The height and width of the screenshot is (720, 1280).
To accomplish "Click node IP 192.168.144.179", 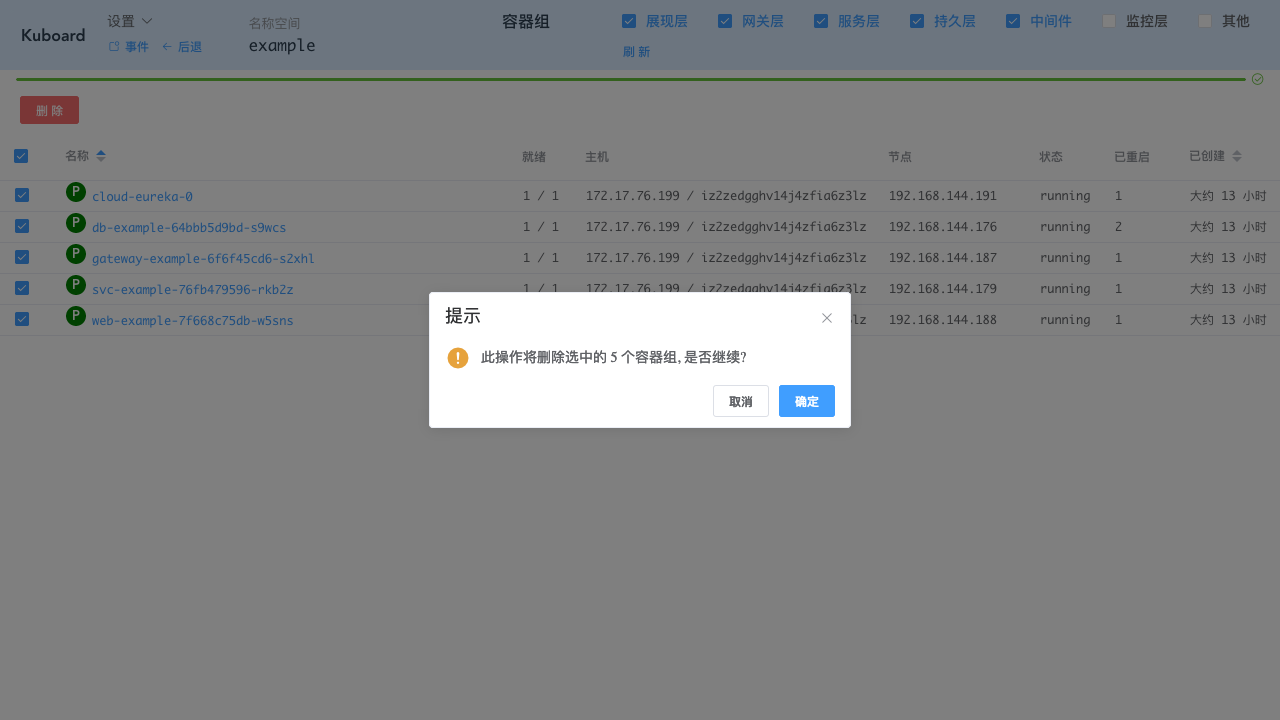I will pos(943,289).
